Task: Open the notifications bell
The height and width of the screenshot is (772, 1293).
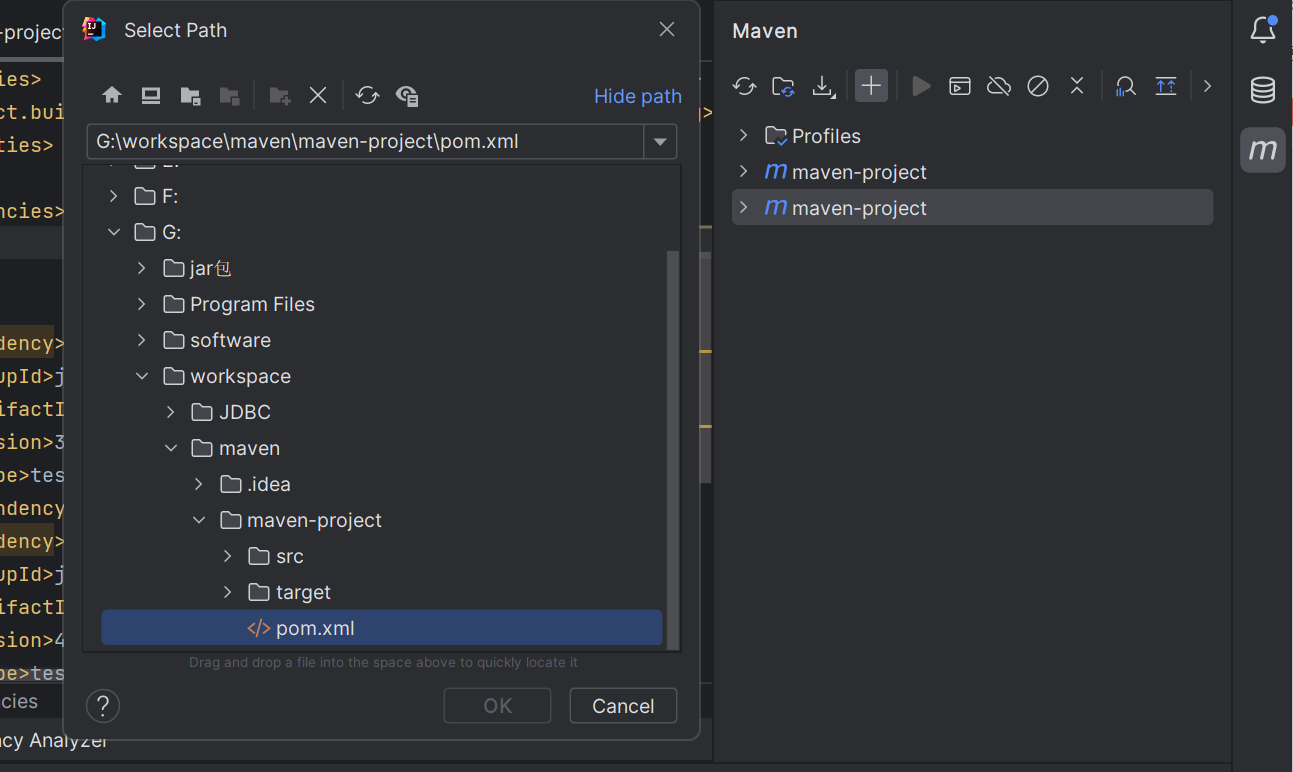Action: pyautogui.click(x=1263, y=31)
